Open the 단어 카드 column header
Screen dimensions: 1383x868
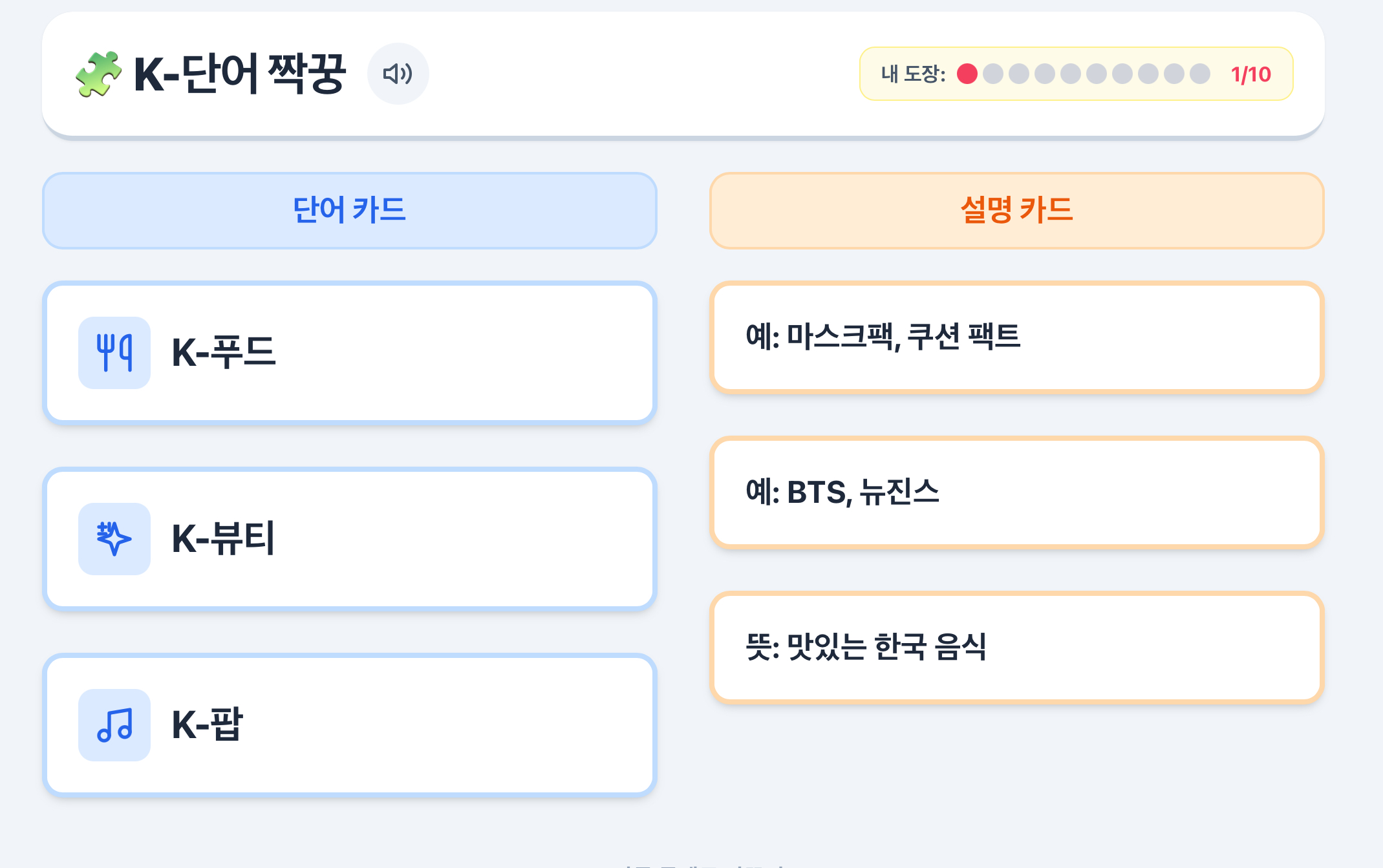349,211
